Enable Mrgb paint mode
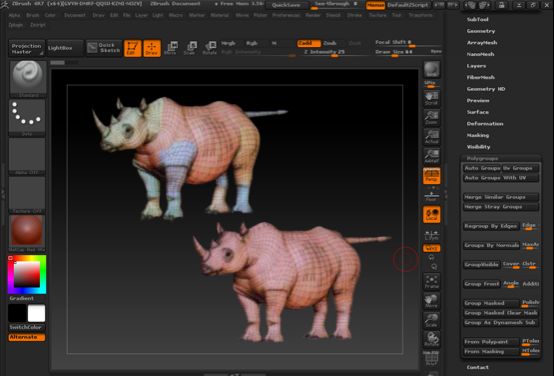Viewport: 554px width, 376px height. 228,43
